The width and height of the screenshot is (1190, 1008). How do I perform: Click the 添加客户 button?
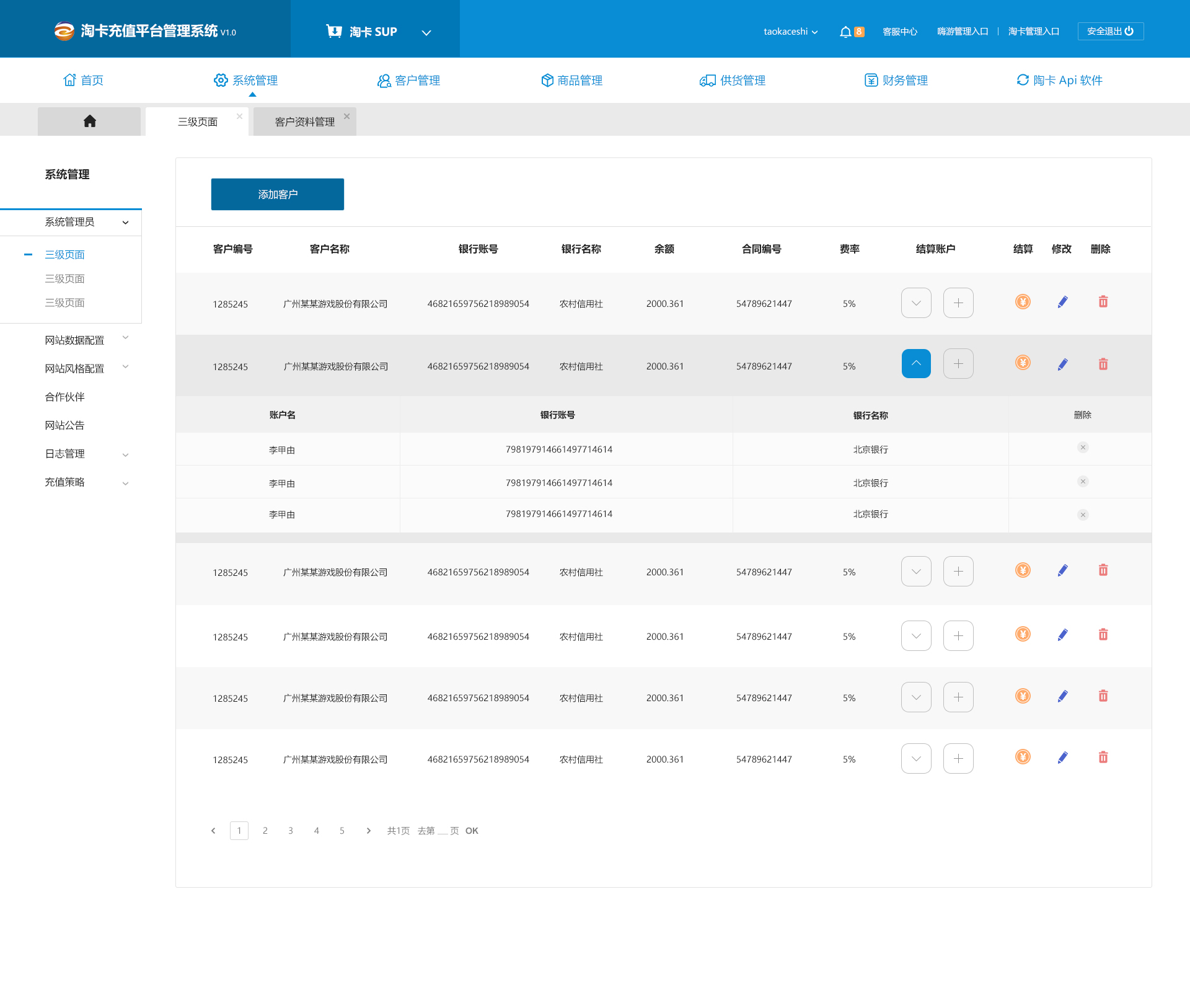(x=278, y=195)
